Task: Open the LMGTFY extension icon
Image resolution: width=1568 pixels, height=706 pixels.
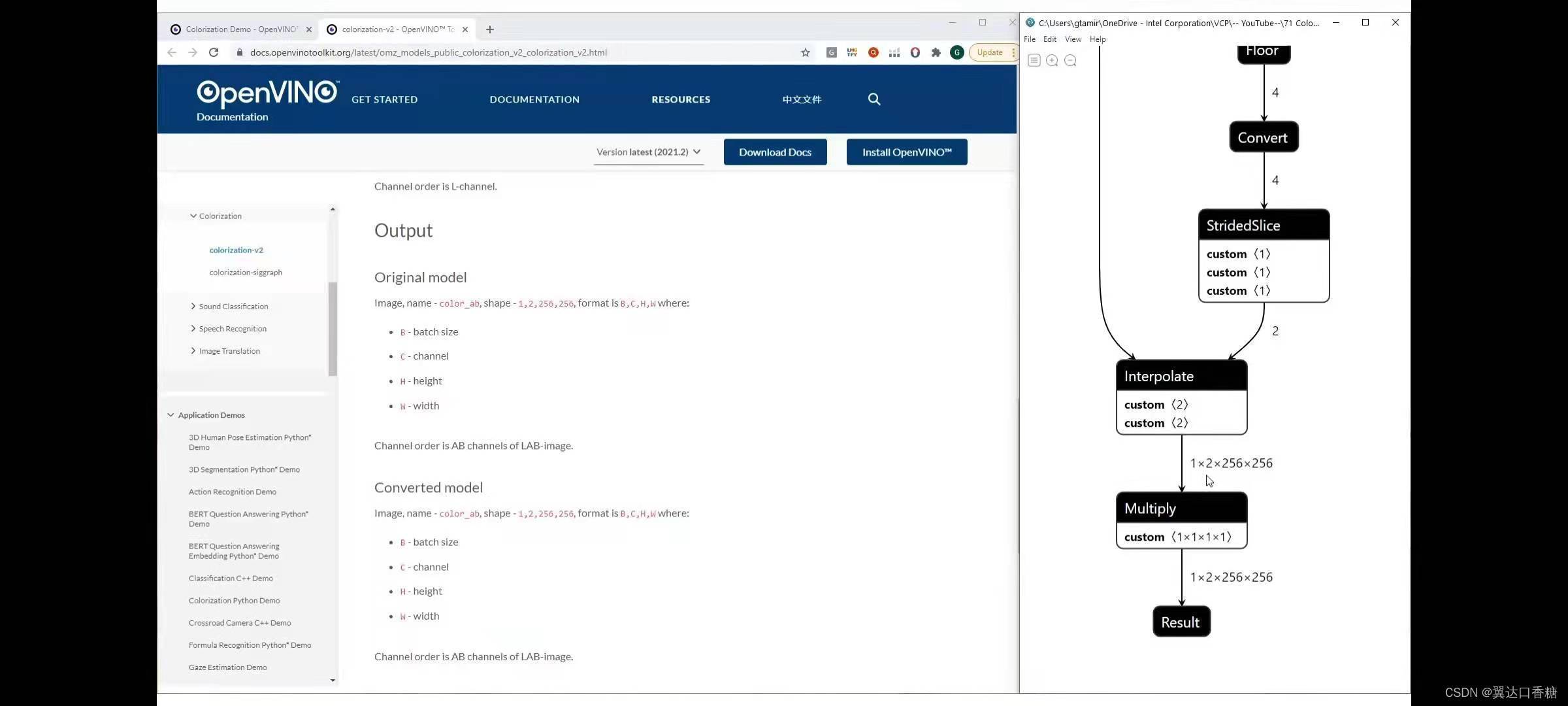Action: pos(852,52)
